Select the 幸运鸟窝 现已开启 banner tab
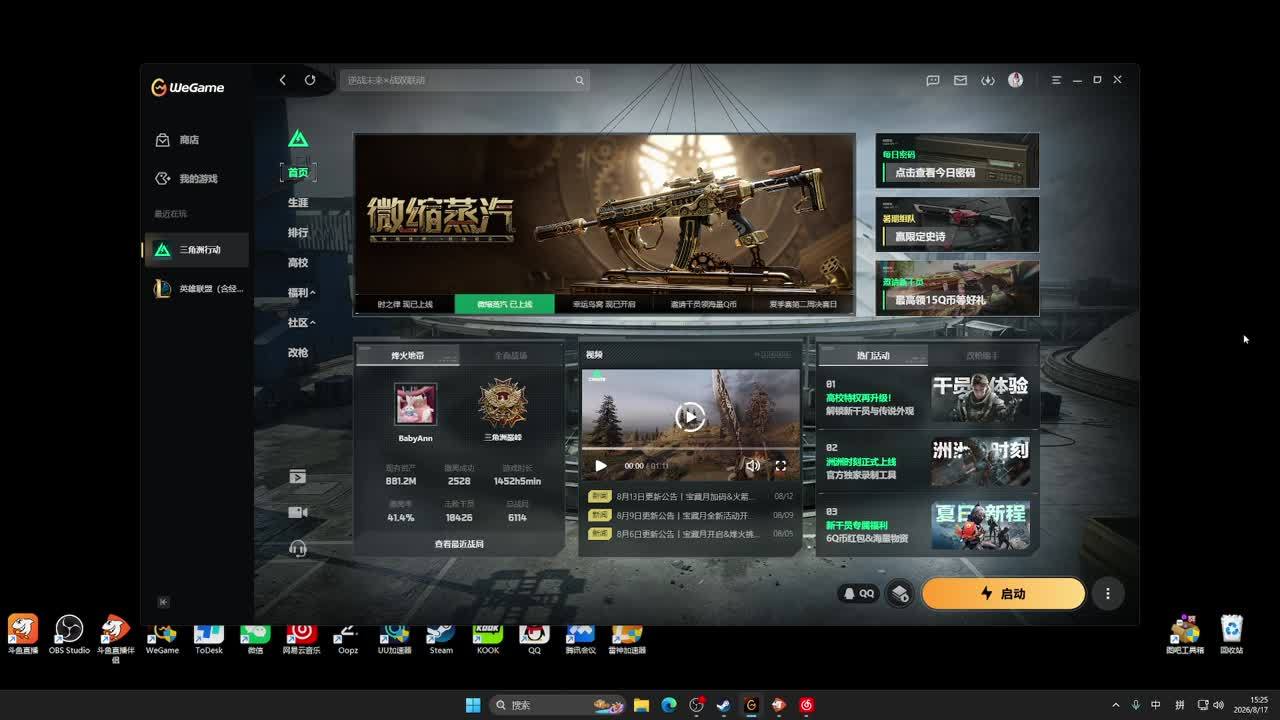The width and height of the screenshot is (1280, 720). click(604, 304)
